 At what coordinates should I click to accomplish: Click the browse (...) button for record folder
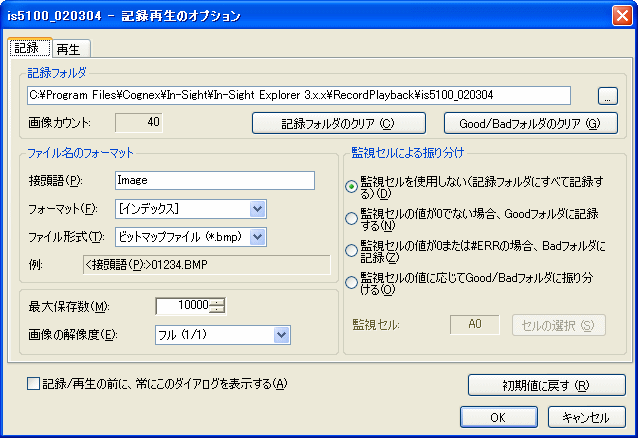pyautogui.click(x=607, y=96)
